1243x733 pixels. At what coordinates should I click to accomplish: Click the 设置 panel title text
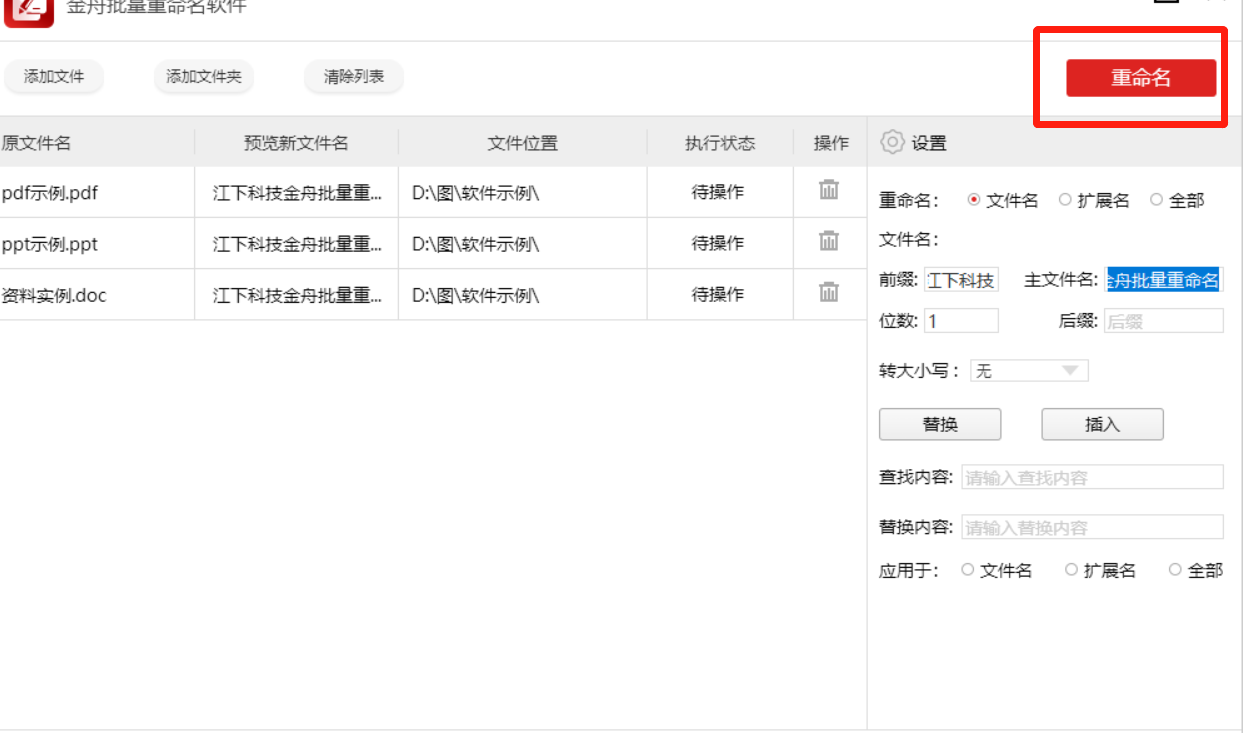[x=929, y=143]
